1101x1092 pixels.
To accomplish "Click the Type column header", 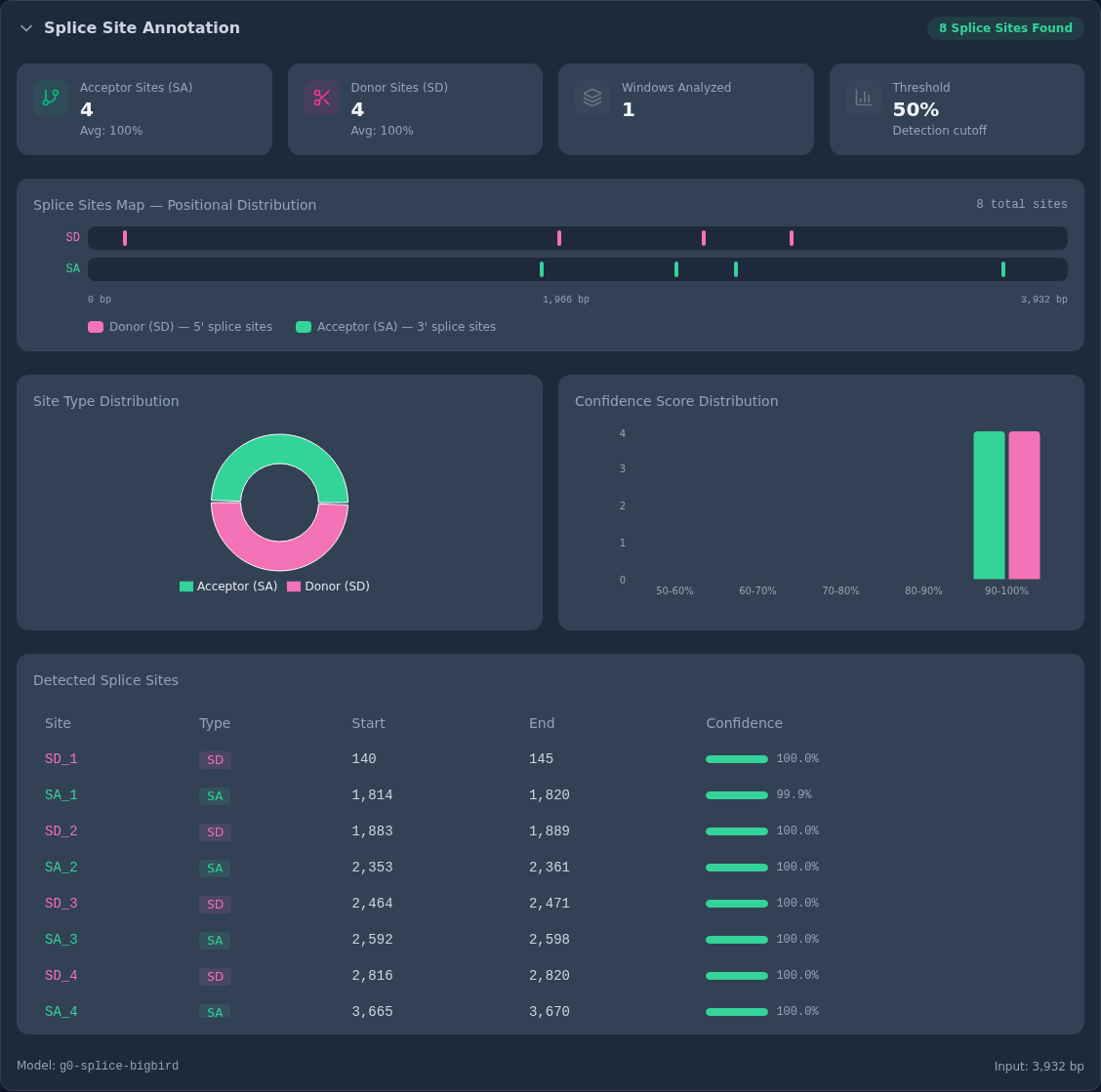I will click(214, 723).
